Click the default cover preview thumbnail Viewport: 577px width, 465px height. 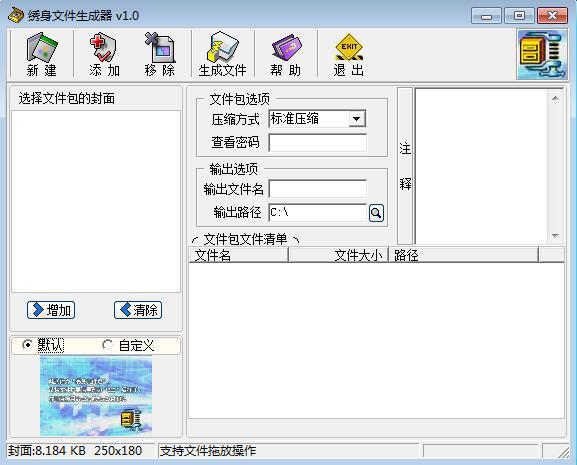pyautogui.click(x=96, y=396)
